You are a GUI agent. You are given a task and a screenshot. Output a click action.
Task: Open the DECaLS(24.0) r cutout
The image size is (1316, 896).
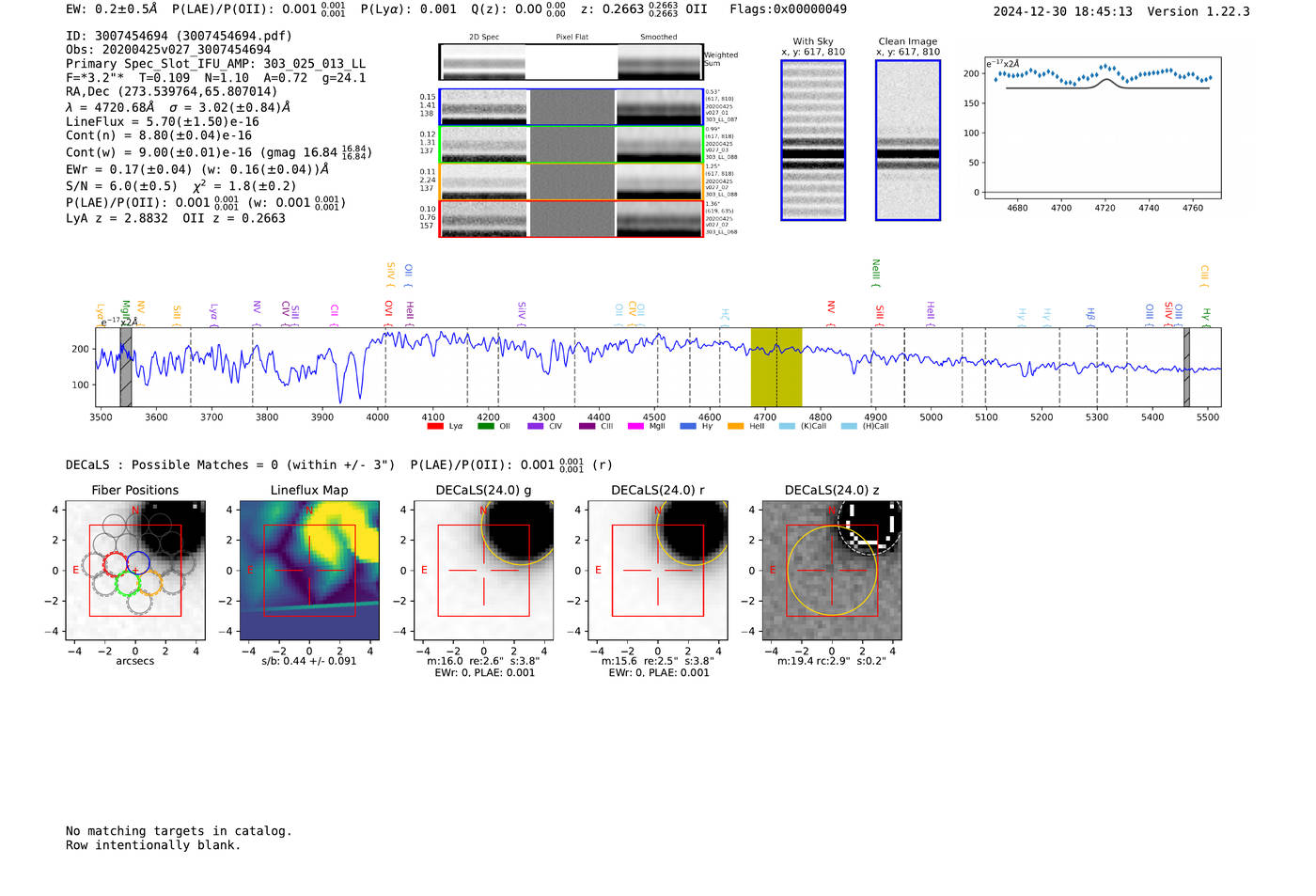[658, 571]
